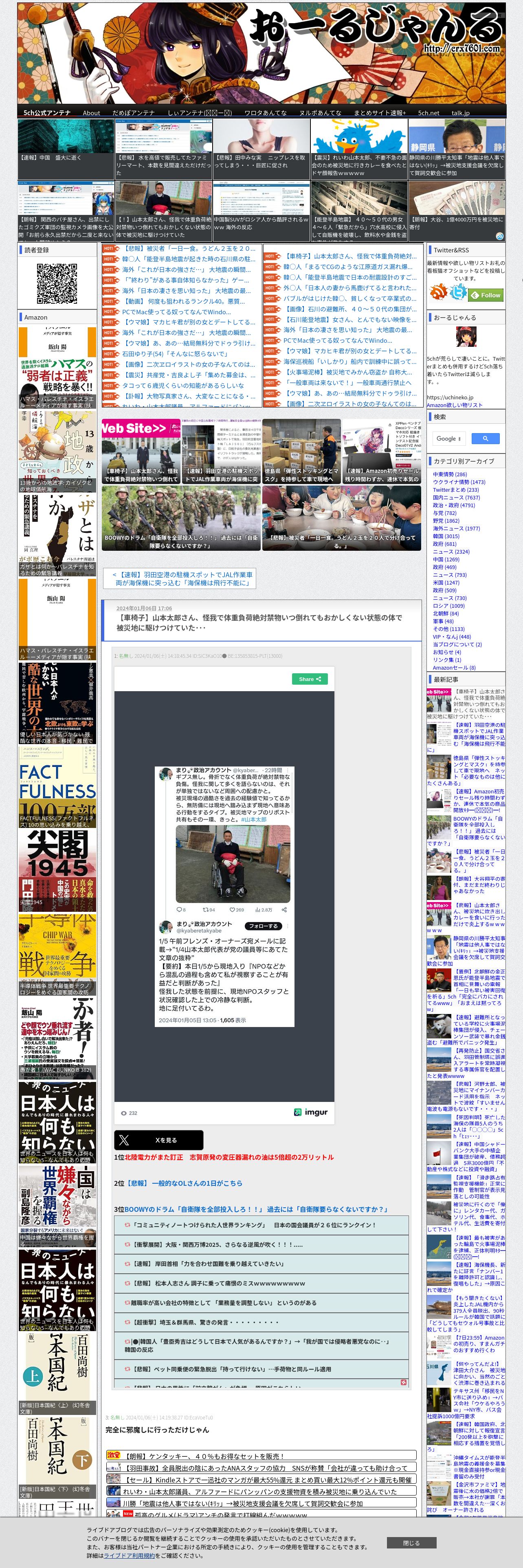Screen dimensions: 523x1568
Task: Open the ロシア (1009) category
Action: point(449,606)
